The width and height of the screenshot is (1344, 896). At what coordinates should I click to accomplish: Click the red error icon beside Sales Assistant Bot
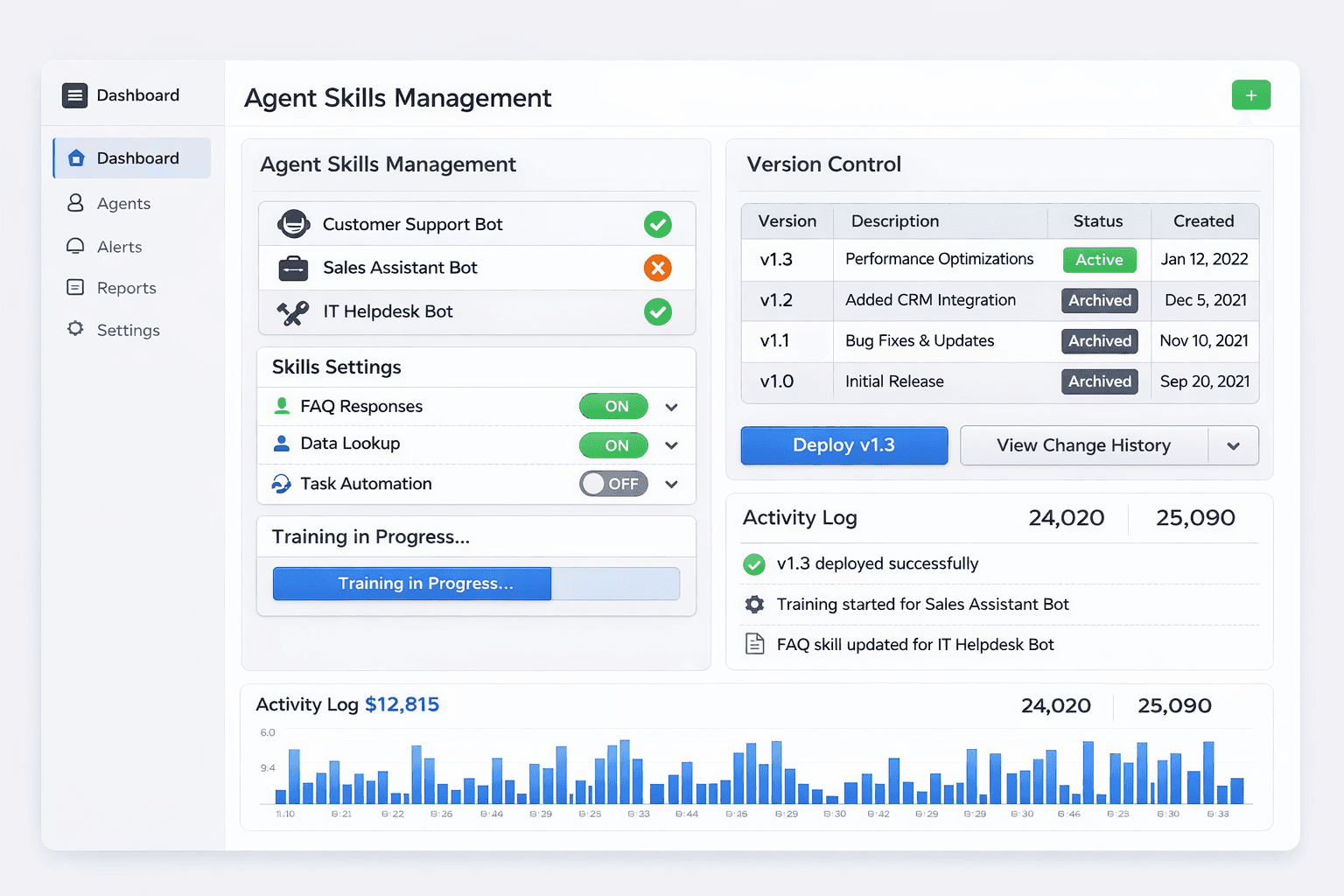pyautogui.click(x=658, y=268)
